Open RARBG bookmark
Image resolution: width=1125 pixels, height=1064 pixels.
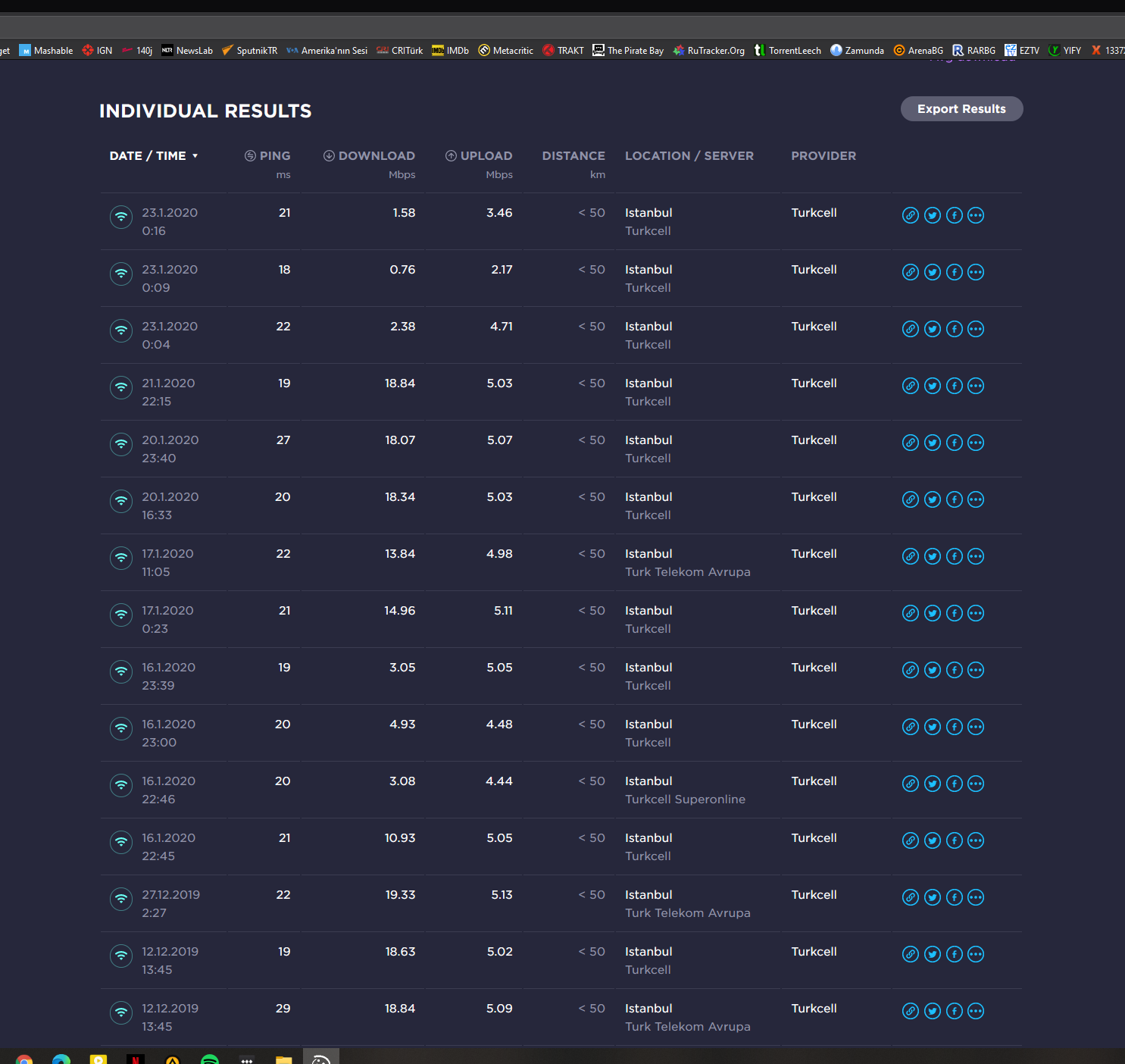click(x=974, y=50)
